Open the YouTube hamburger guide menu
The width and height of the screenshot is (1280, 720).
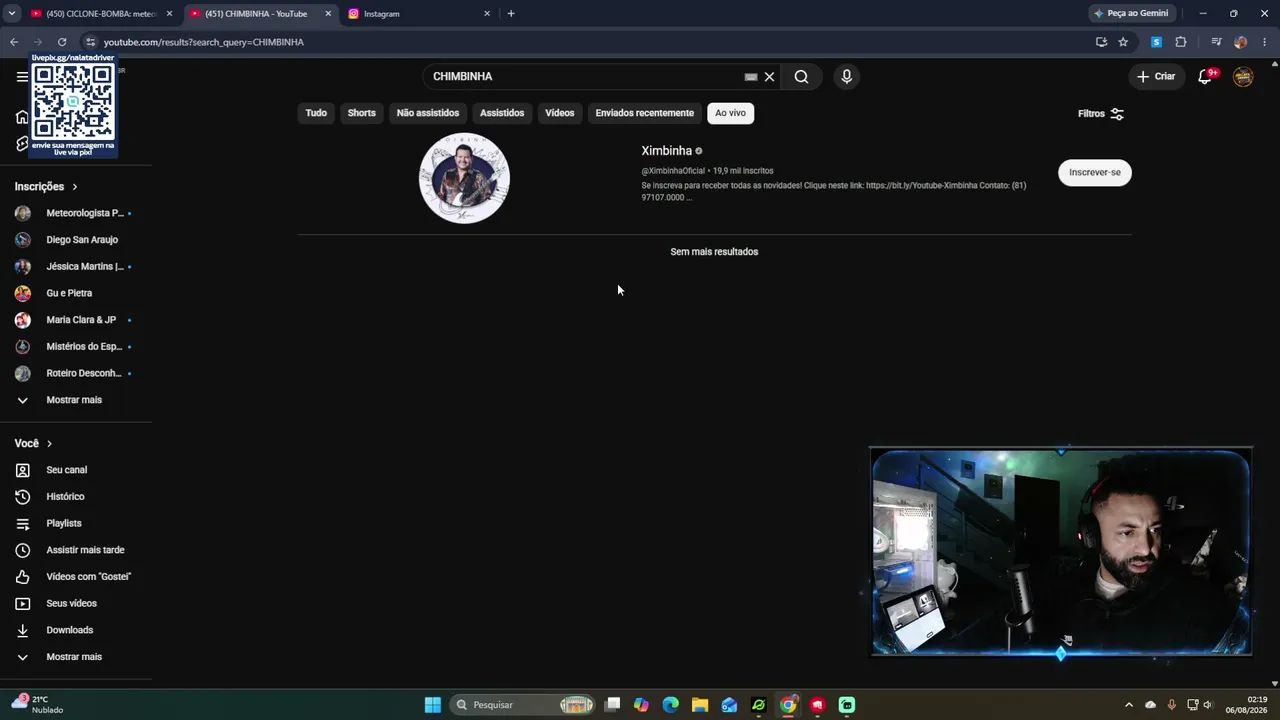pyautogui.click(x=22, y=76)
